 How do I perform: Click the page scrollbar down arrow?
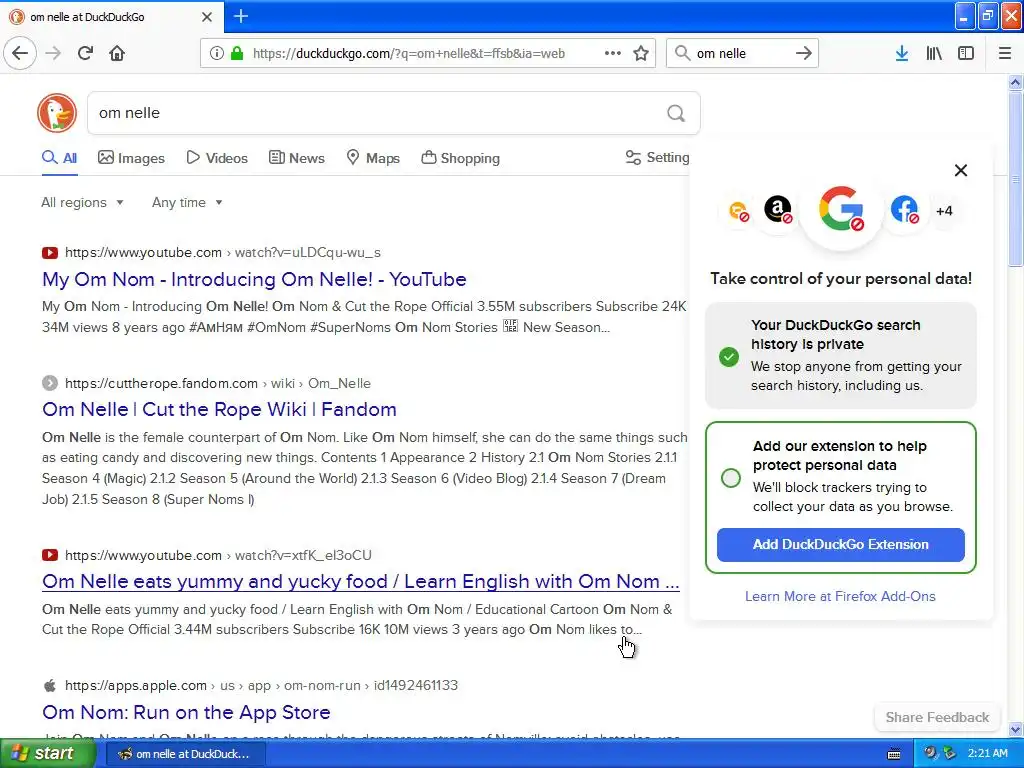pyautogui.click(x=1016, y=729)
